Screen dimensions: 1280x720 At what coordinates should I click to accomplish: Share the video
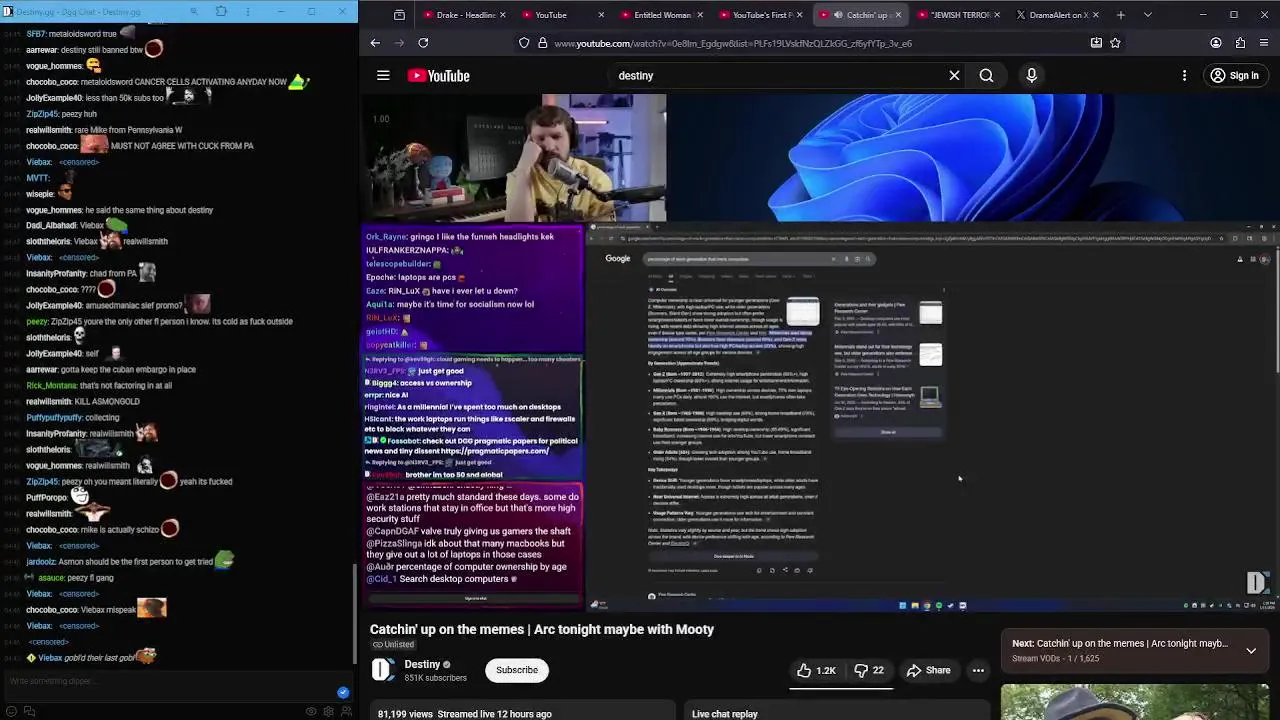click(928, 670)
